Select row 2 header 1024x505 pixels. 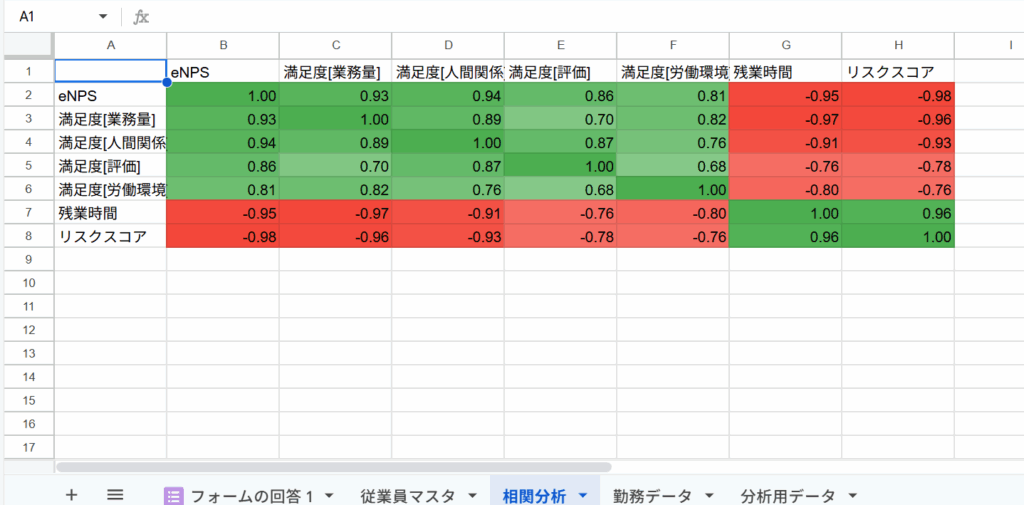tap(29, 95)
